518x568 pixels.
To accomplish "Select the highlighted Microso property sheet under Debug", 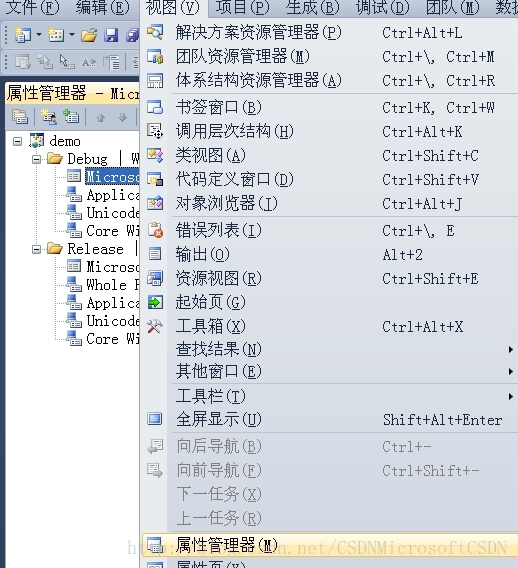I will [x=112, y=177].
